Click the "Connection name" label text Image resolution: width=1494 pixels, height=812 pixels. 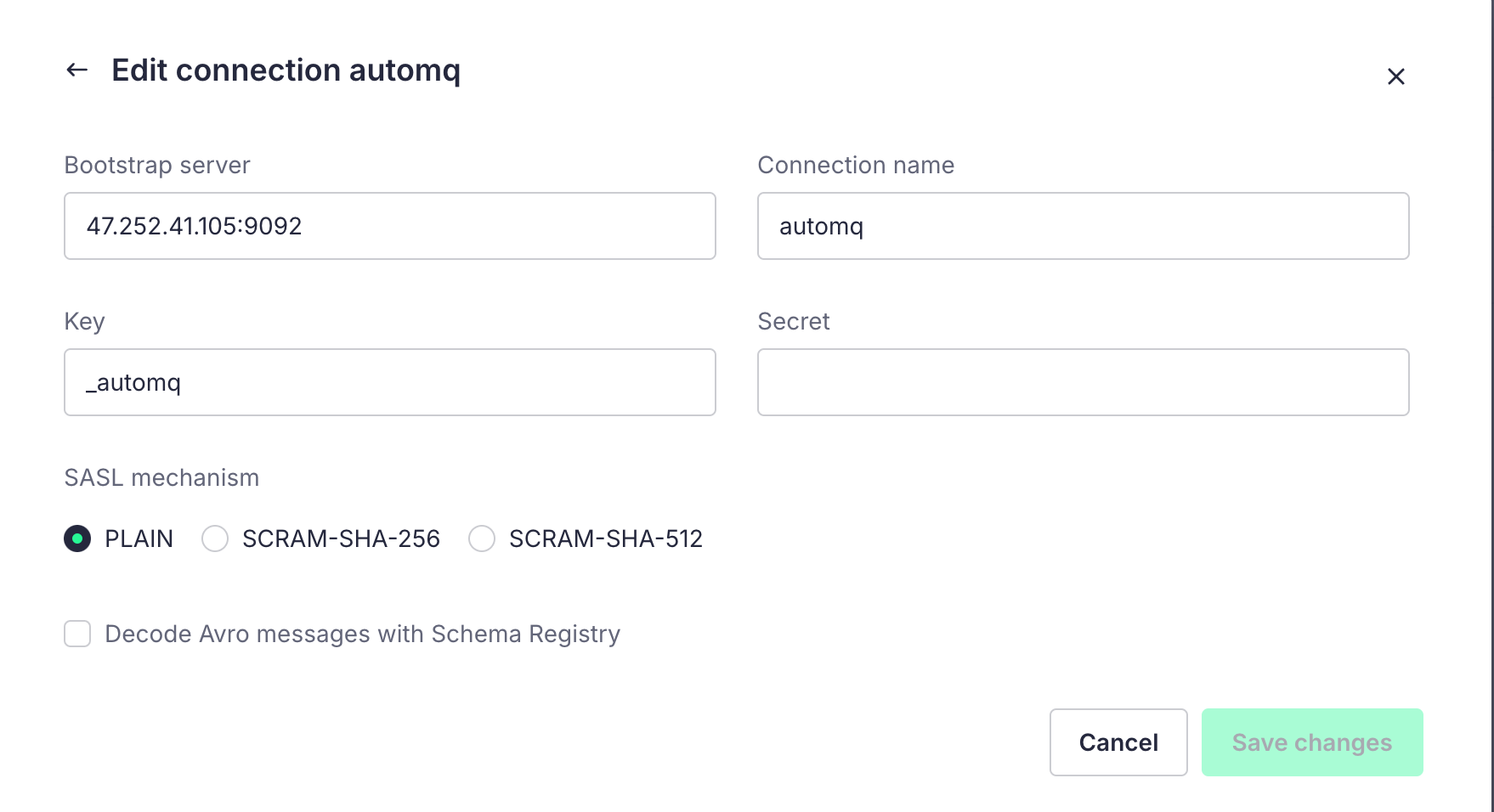tap(856, 165)
